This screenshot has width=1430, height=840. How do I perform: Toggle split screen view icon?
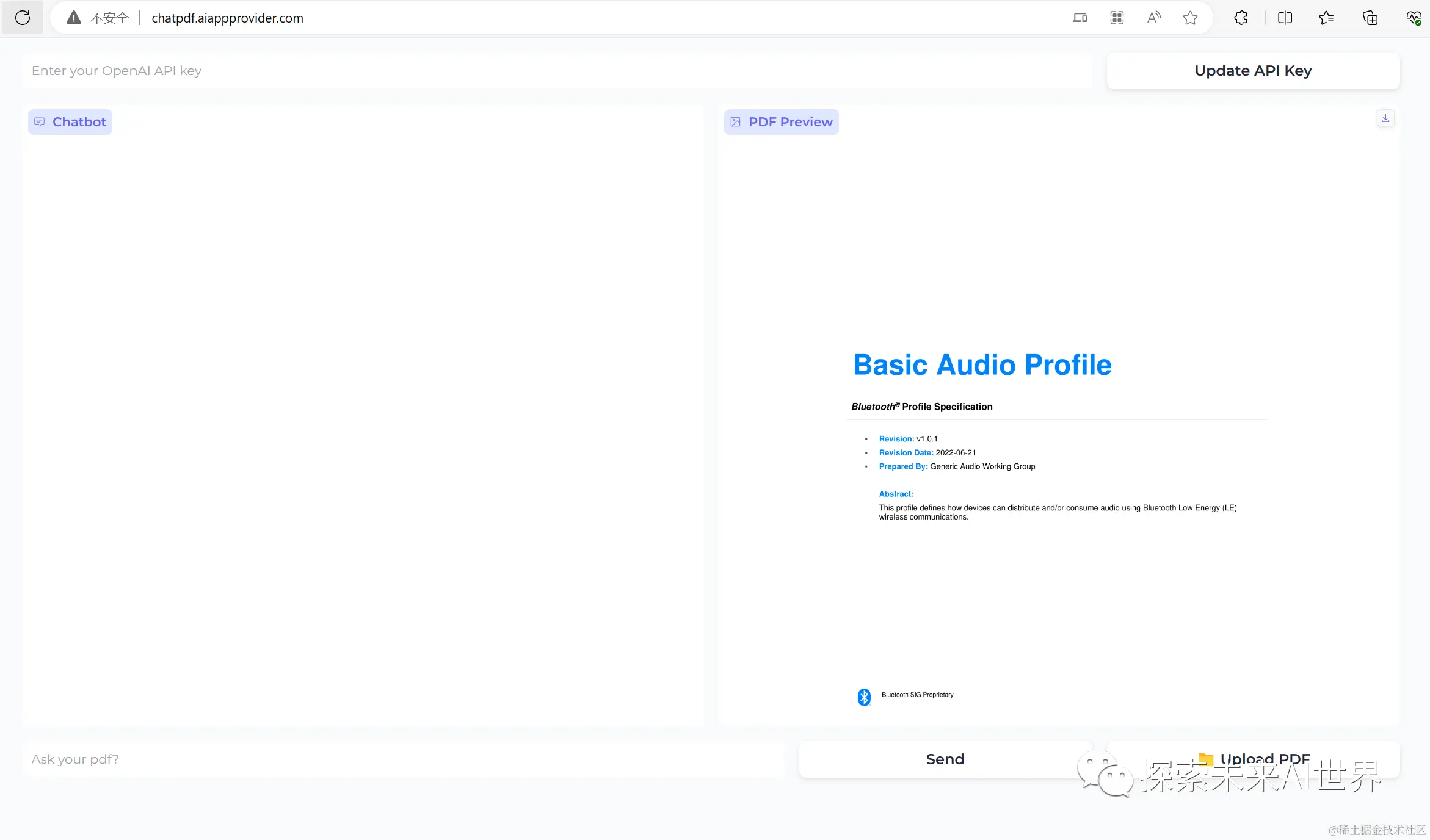tap(1285, 18)
